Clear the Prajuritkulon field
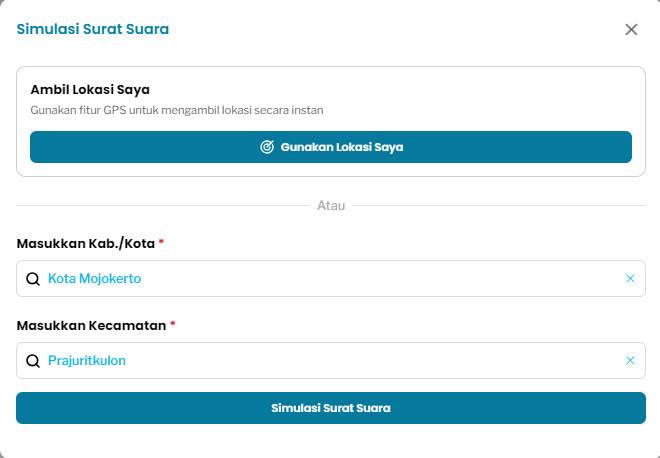660x458 pixels. click(630, 360)
